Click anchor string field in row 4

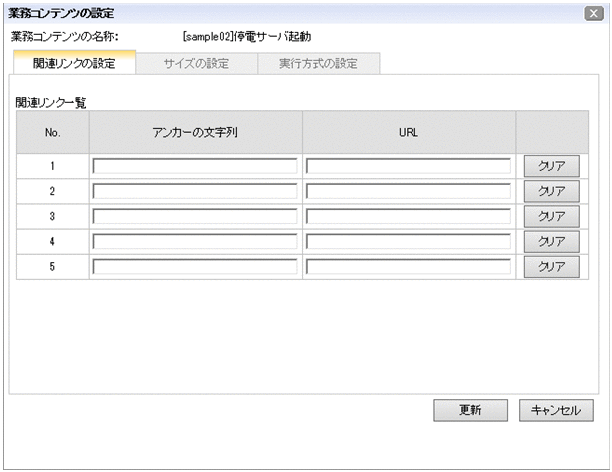tap(195, 241)
